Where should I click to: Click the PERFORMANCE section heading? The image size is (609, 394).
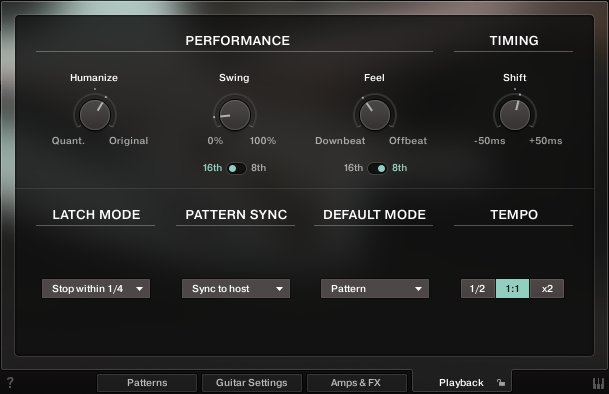[x=237, y=40]
